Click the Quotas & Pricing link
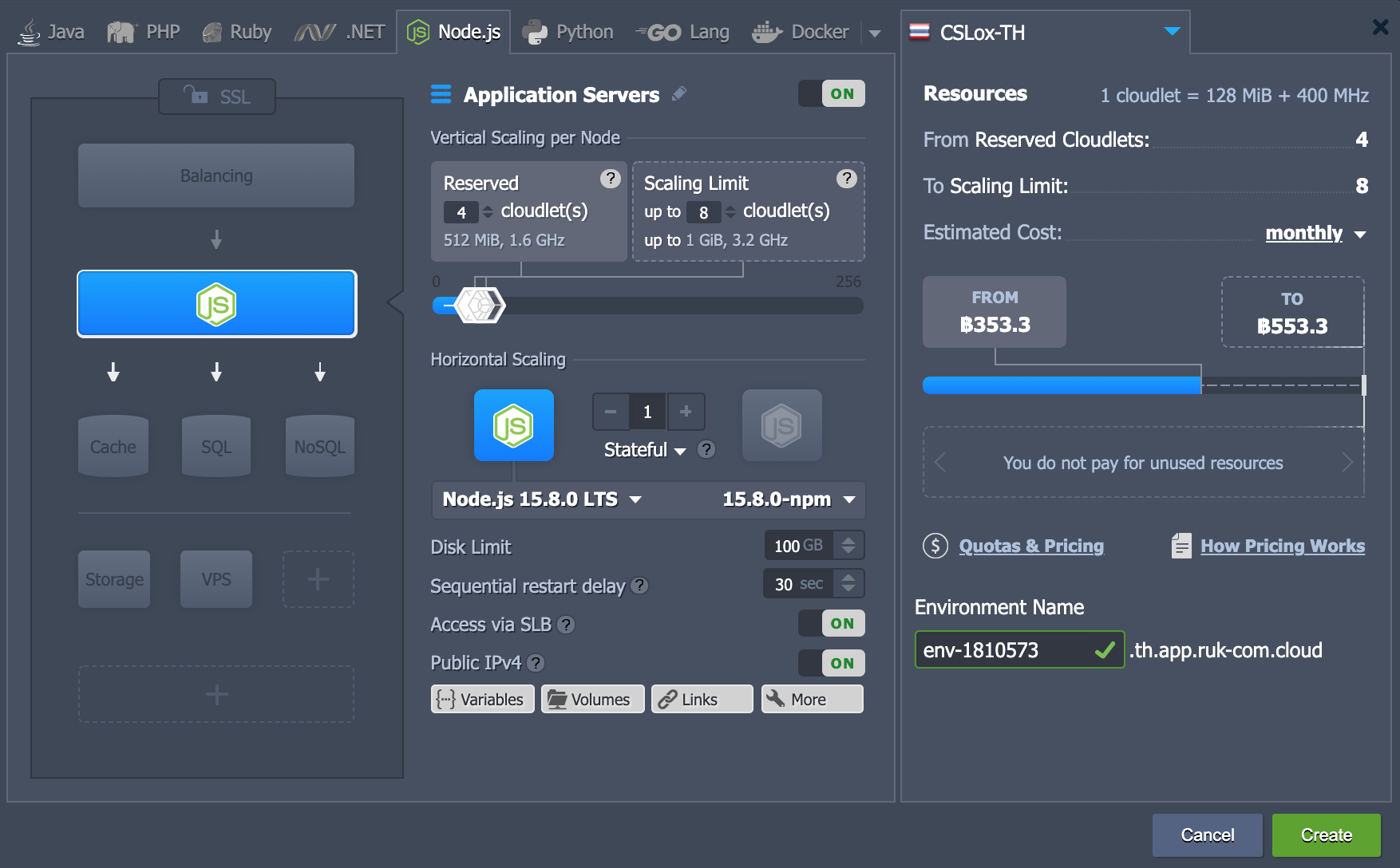Viewport: 1400px width, 868px height. (1030, 546)
